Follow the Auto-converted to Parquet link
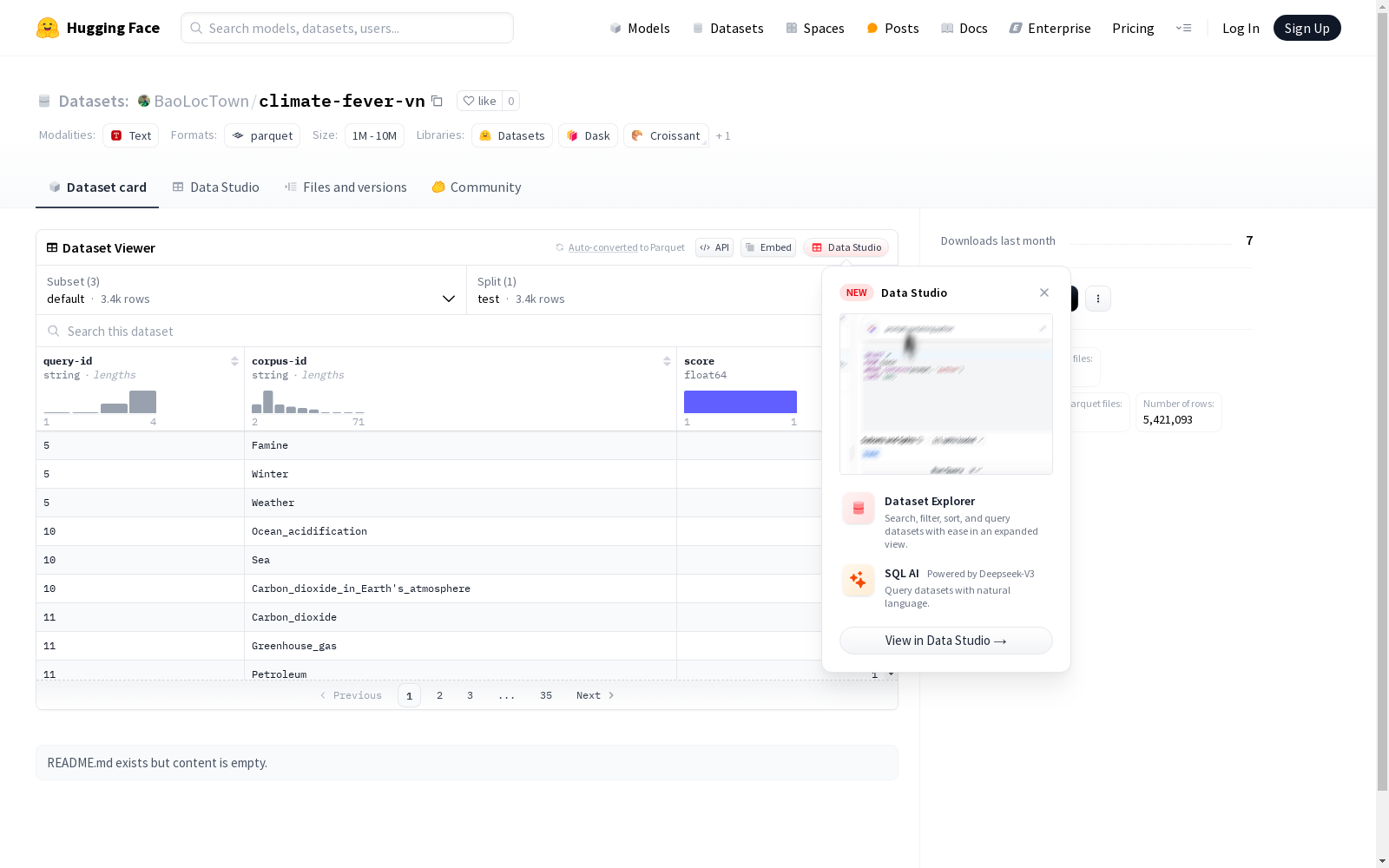 603,247
